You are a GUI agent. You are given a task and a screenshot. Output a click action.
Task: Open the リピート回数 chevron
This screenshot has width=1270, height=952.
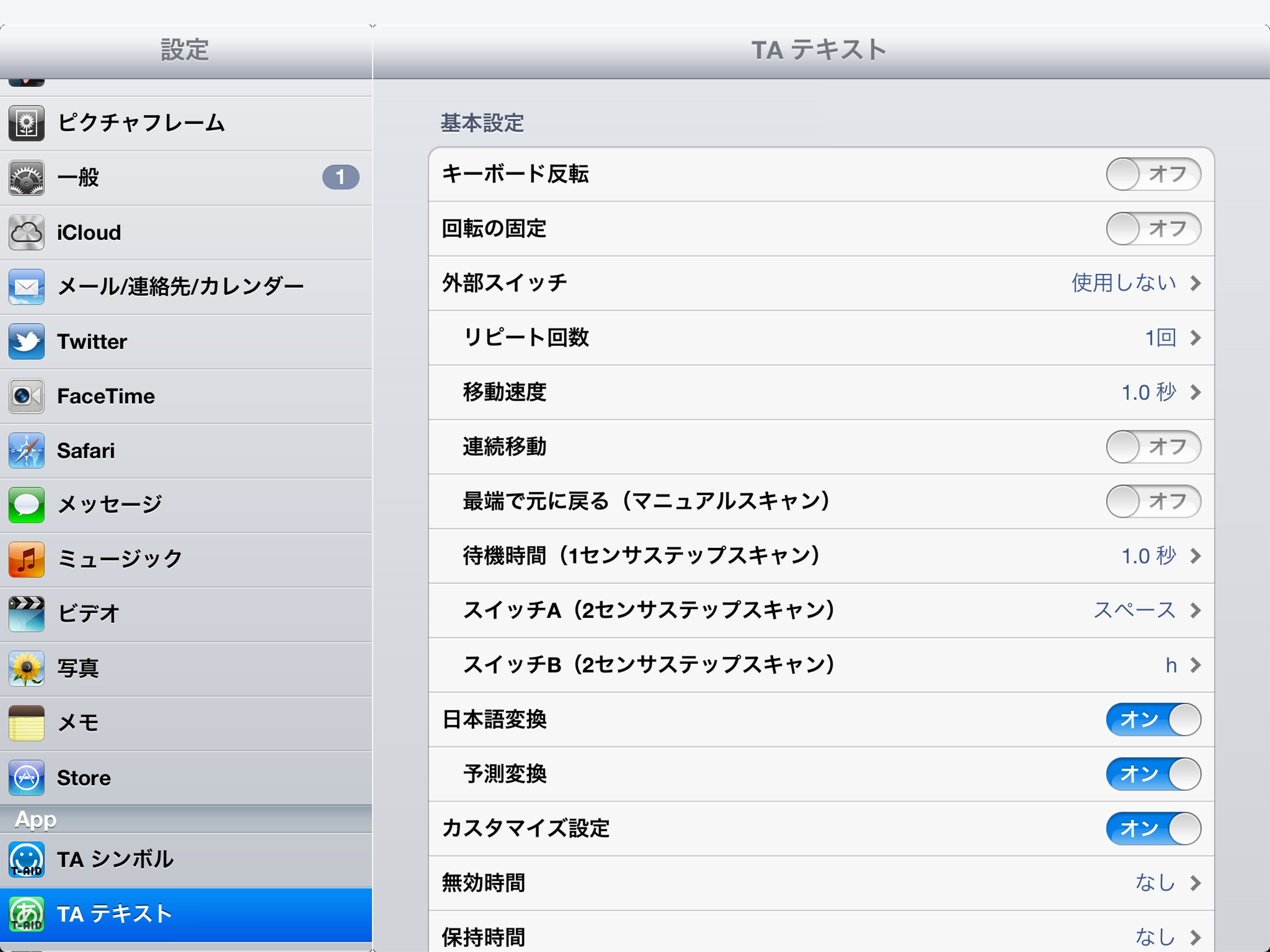point(1195,337)
